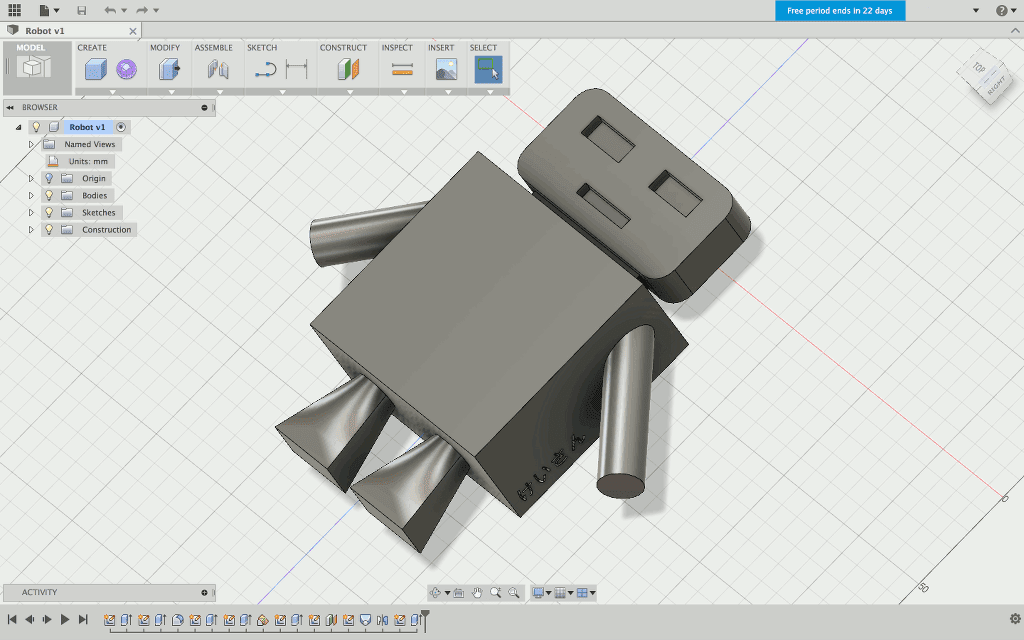This screenshot has width=1024, height=640.
Task: Open the Create menu dropdown arrow
Action: click(x=113, y=92)
